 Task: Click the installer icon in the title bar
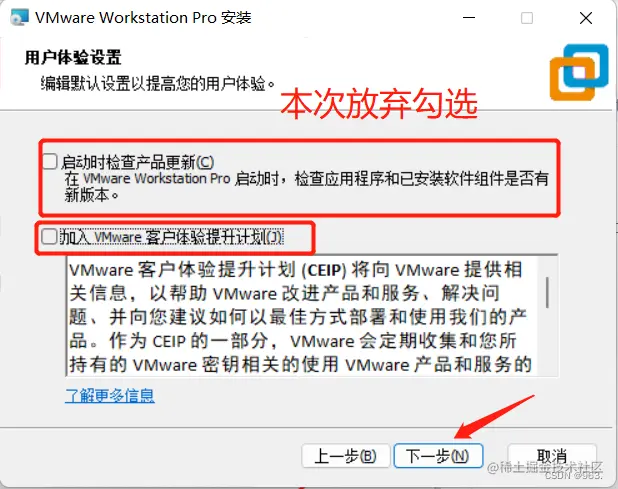[19, 17]
